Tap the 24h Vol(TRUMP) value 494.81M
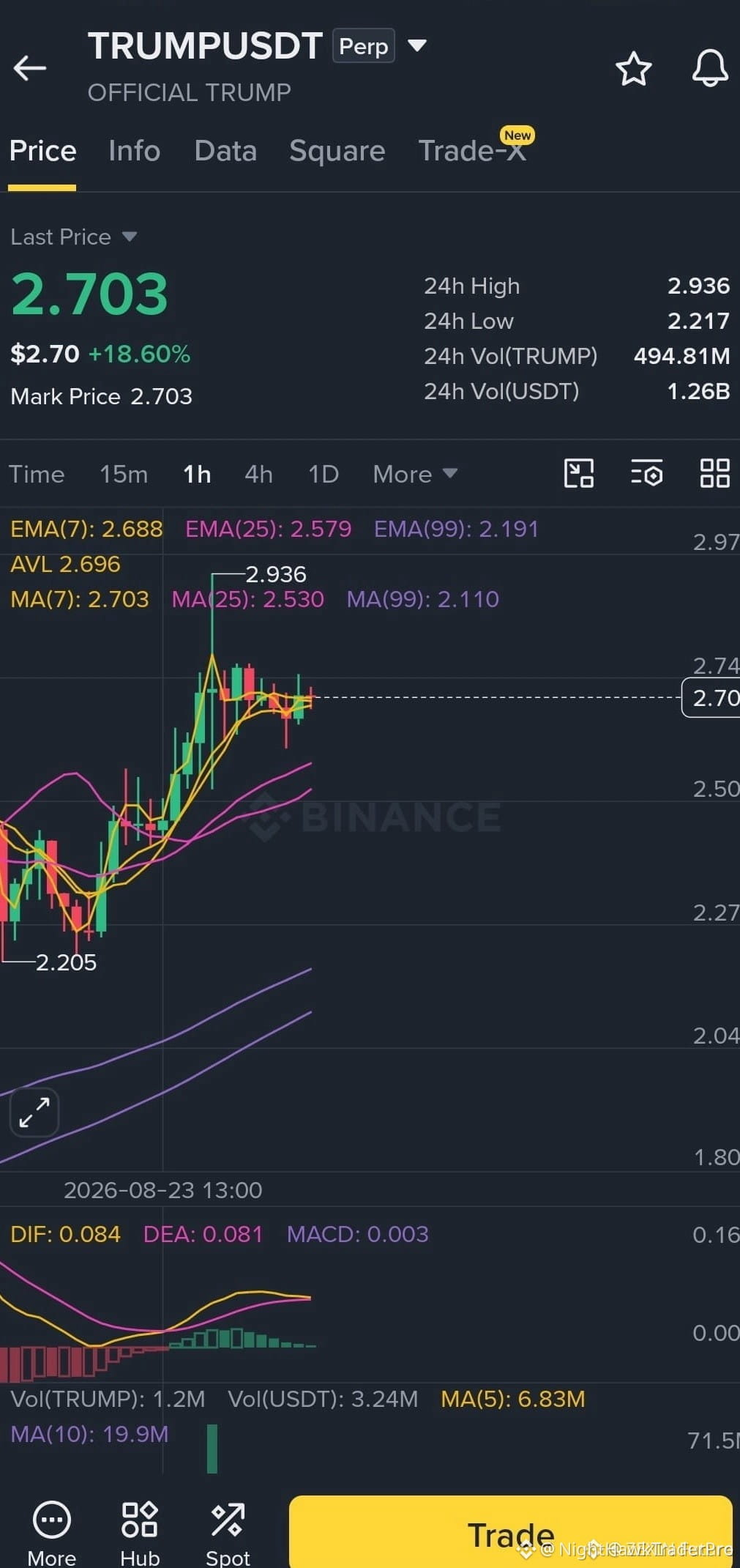The image size is (740, 1568). click(681, 356)
